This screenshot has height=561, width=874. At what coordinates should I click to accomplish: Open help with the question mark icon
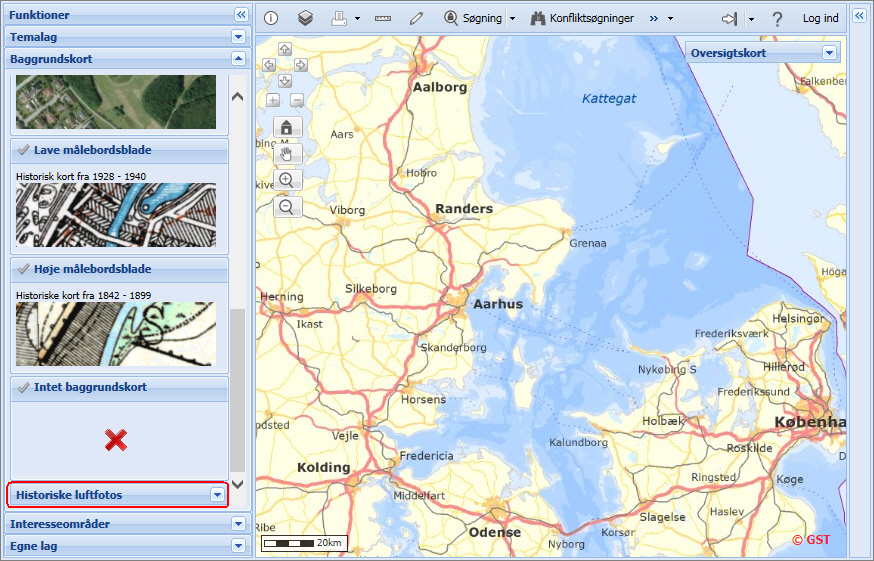point(777,19)
